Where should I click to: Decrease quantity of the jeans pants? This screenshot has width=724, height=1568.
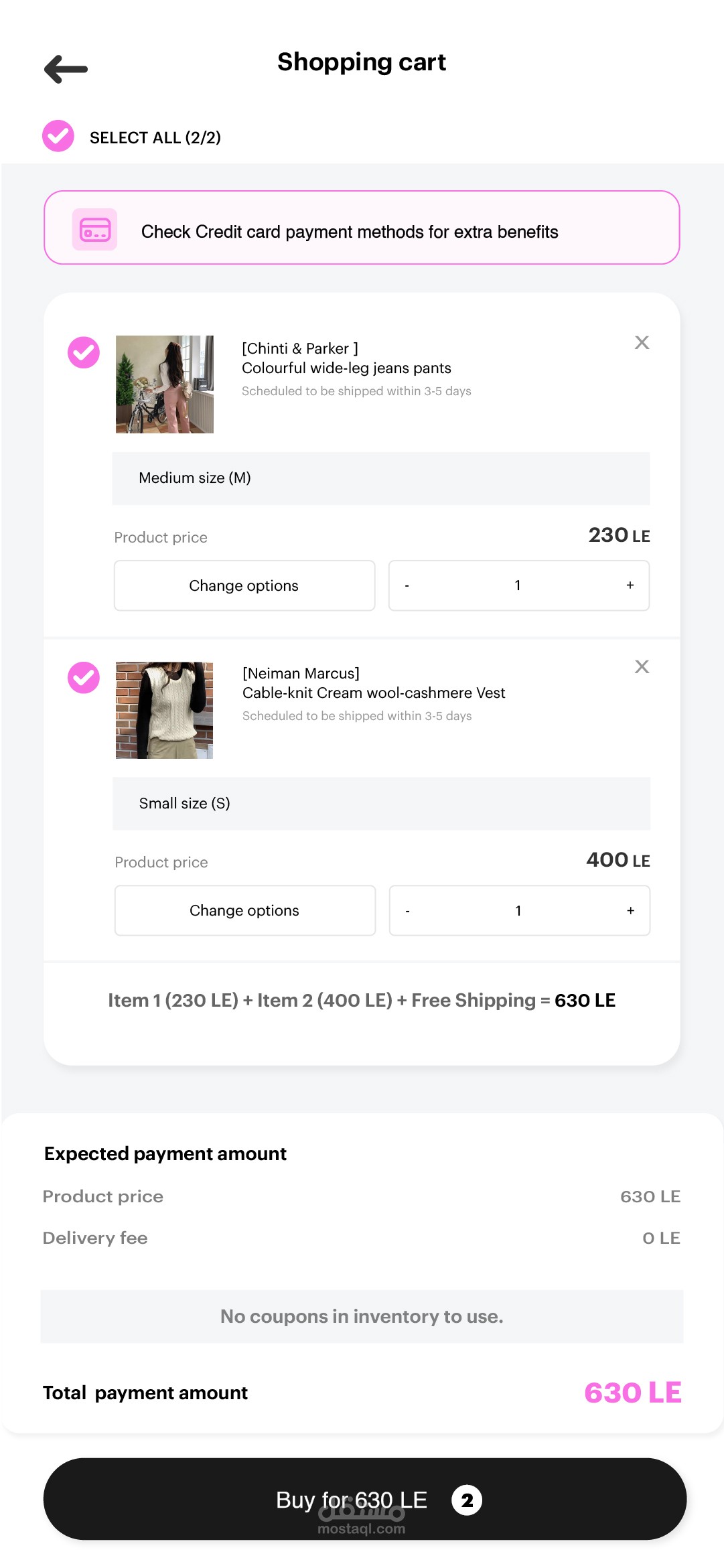[407, 585]
